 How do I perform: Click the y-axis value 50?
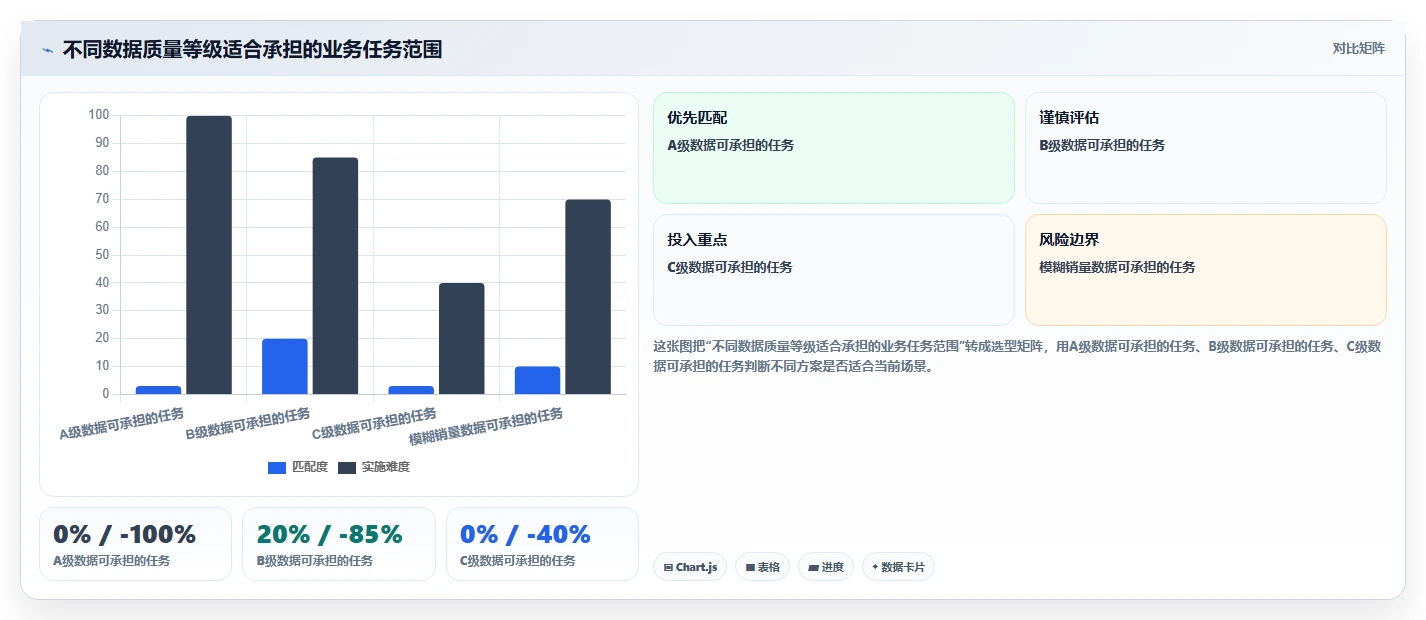[x=102, y=255]
